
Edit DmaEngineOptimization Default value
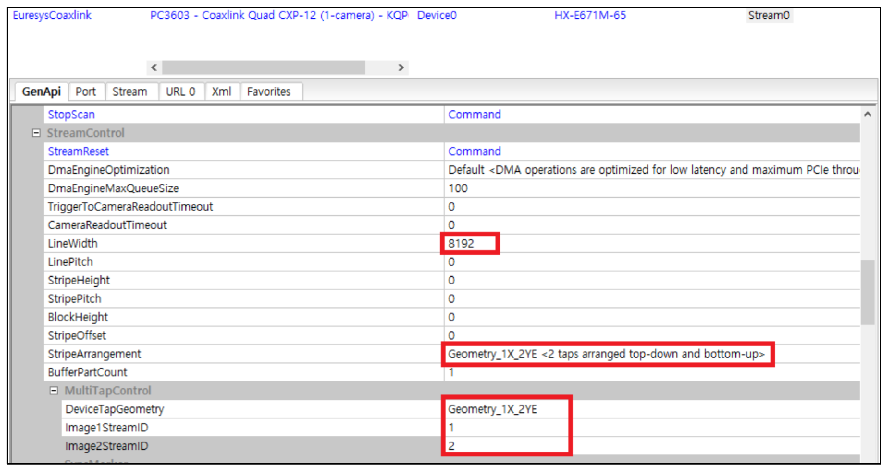pos(652,170)
